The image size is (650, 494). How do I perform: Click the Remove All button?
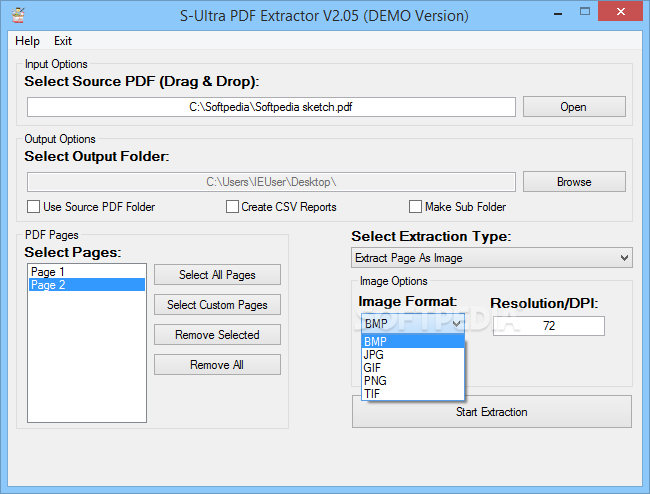(217, 365)
